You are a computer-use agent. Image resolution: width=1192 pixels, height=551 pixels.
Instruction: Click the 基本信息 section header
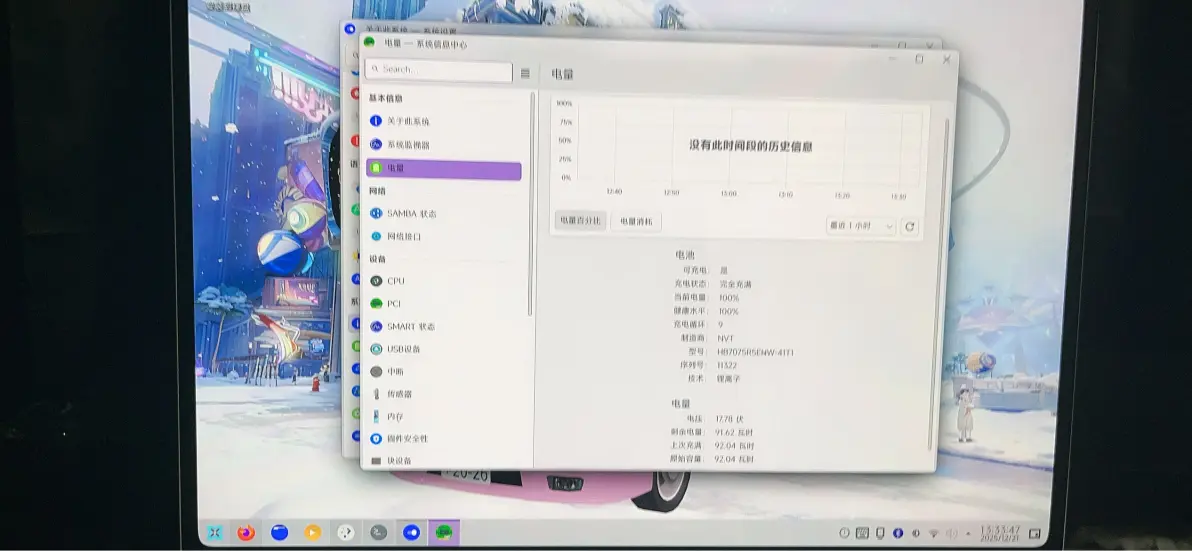(x=385, y=99)
